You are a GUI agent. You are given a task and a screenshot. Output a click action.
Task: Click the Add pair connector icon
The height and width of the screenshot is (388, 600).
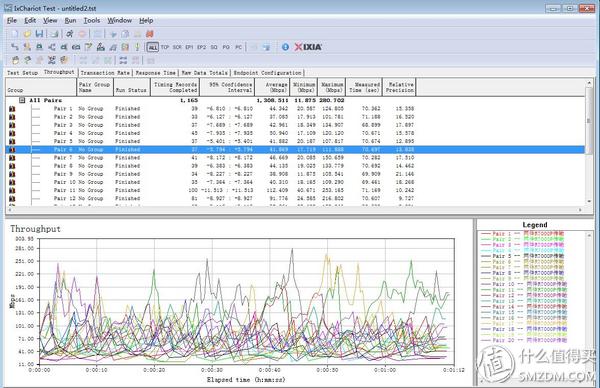15,47
